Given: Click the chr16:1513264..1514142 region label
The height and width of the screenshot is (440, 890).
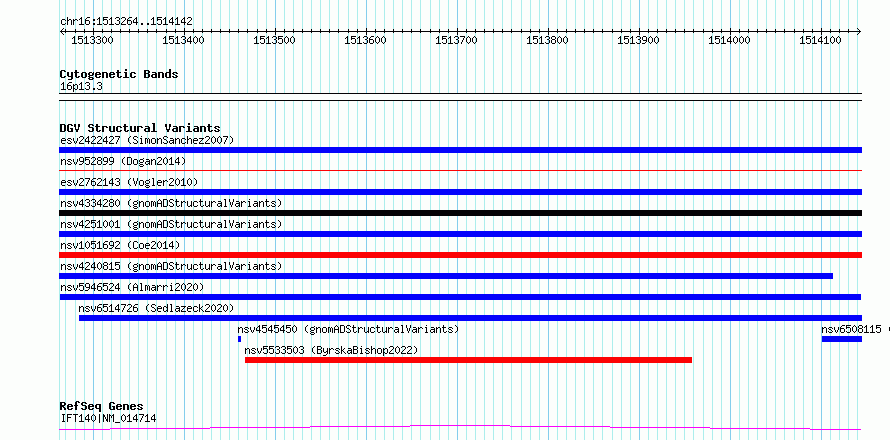Looking at the screenshot, I should pos(126,22).
